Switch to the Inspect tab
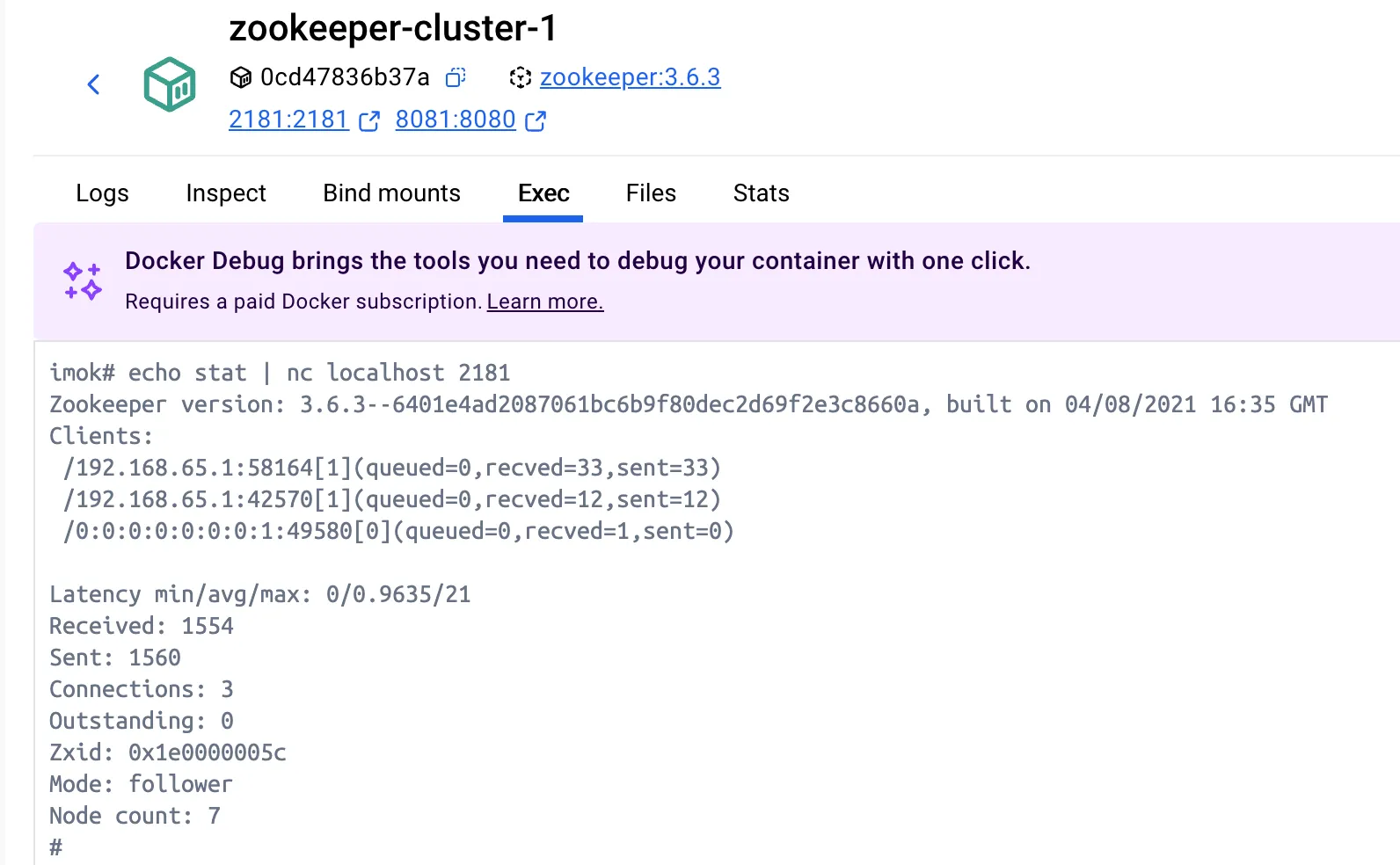 click(x=226, y=193)
